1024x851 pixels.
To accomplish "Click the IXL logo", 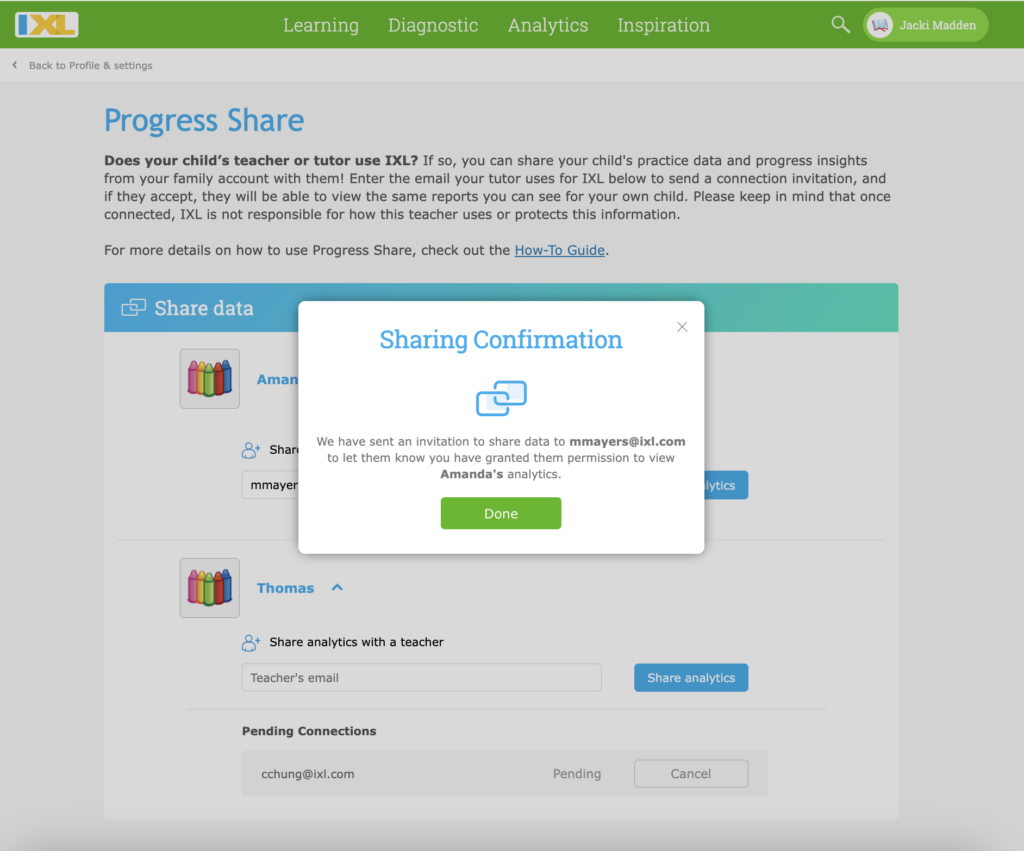I will coord(46,25).
